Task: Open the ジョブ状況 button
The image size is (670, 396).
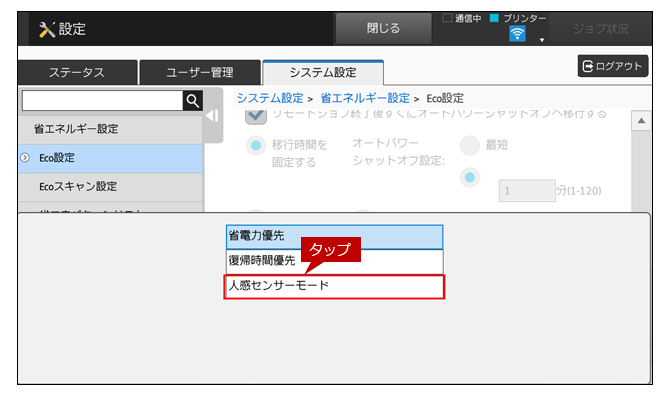Action: point(600,29)
